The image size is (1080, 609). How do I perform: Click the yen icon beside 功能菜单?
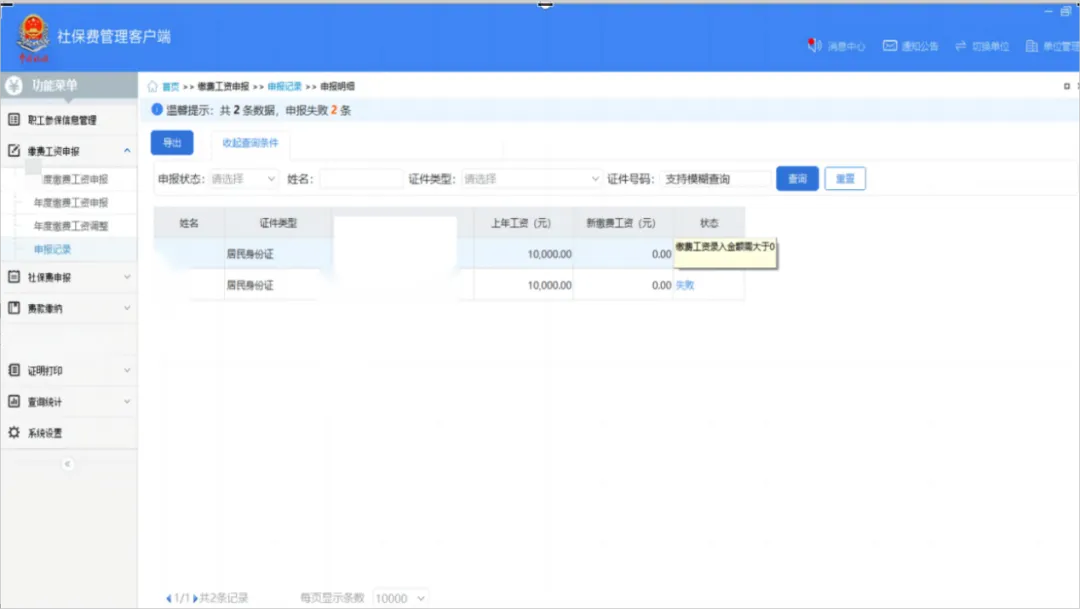point(14,85)
